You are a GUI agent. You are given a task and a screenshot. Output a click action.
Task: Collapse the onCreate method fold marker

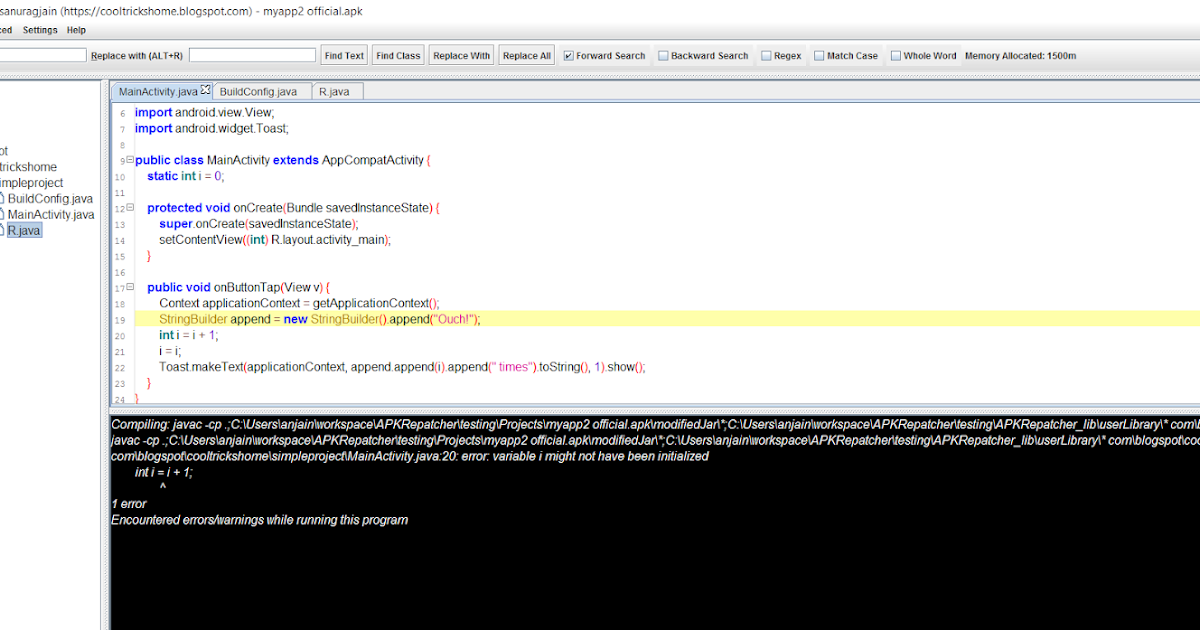[x=129, y=207]
